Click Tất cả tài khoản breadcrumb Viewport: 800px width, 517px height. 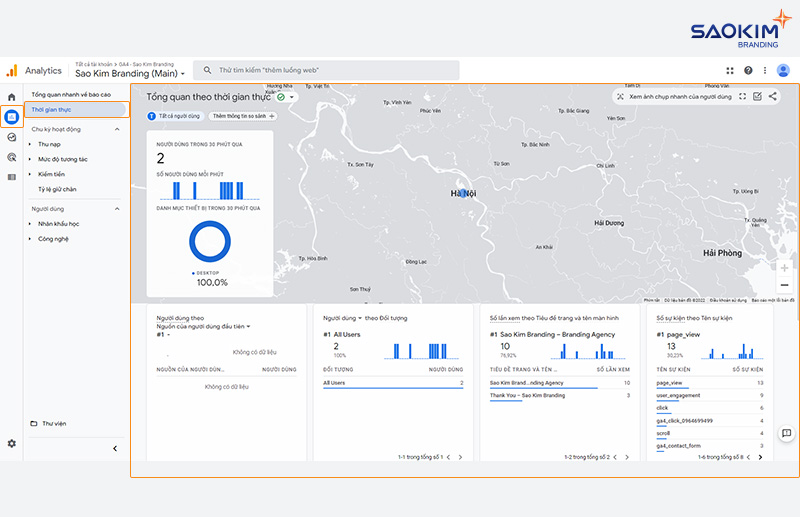click(x=93, y=64)
